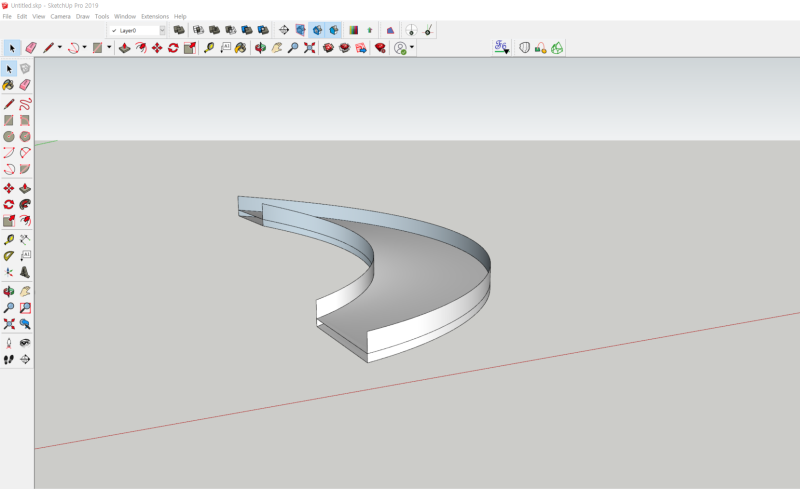Click the account sign-in profile button

(400, 47)
